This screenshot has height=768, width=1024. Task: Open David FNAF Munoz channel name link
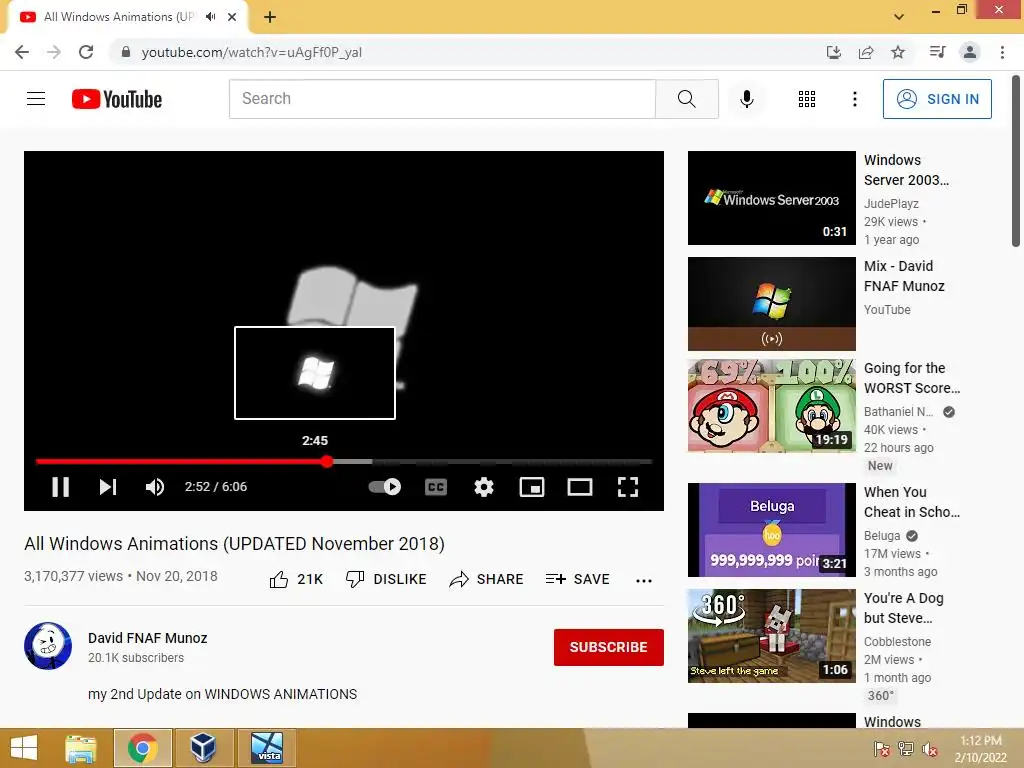(x=148, y=638)
